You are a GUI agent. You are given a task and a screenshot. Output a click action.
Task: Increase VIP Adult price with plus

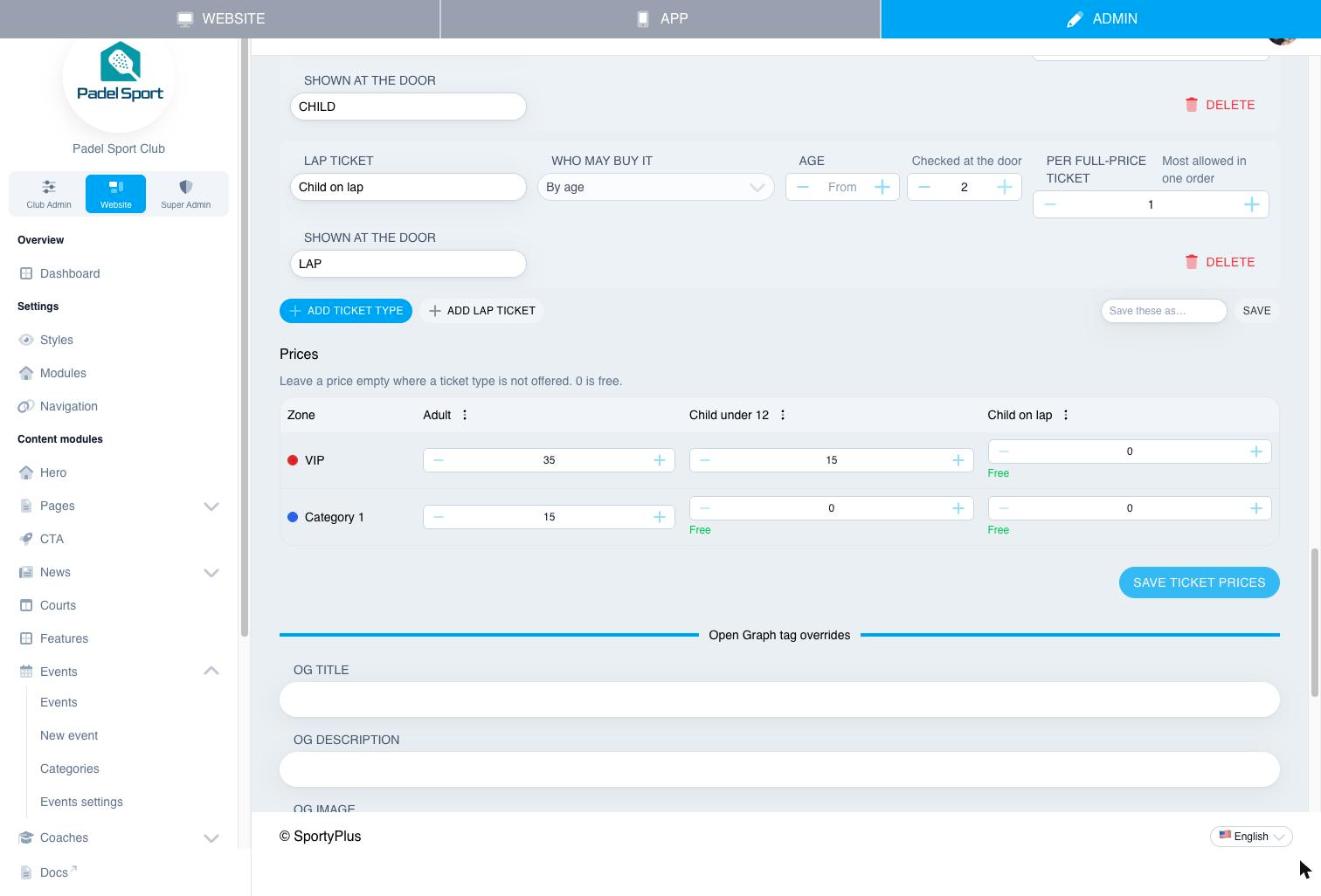[x=659, y=460]
